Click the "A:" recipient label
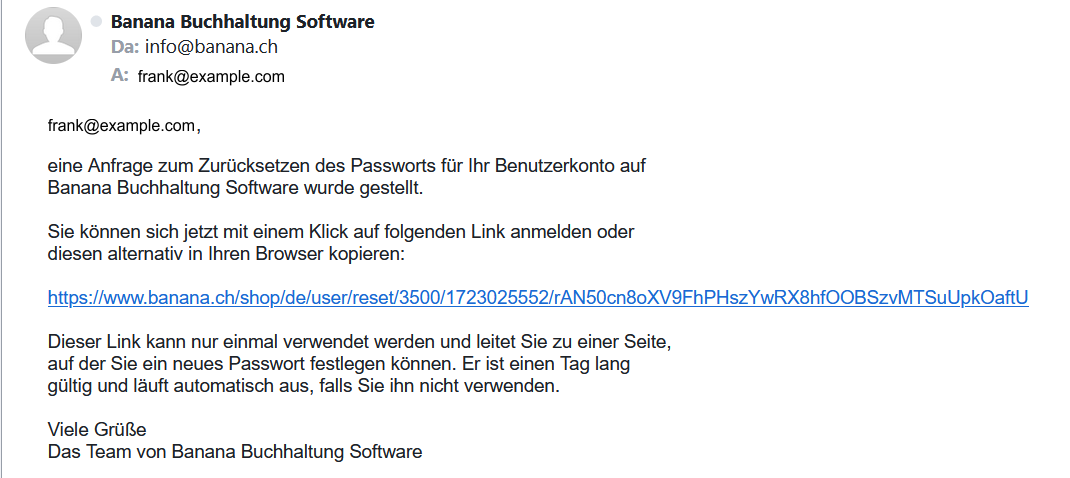This screenshot has width=1070, height=478. point(120,75)
